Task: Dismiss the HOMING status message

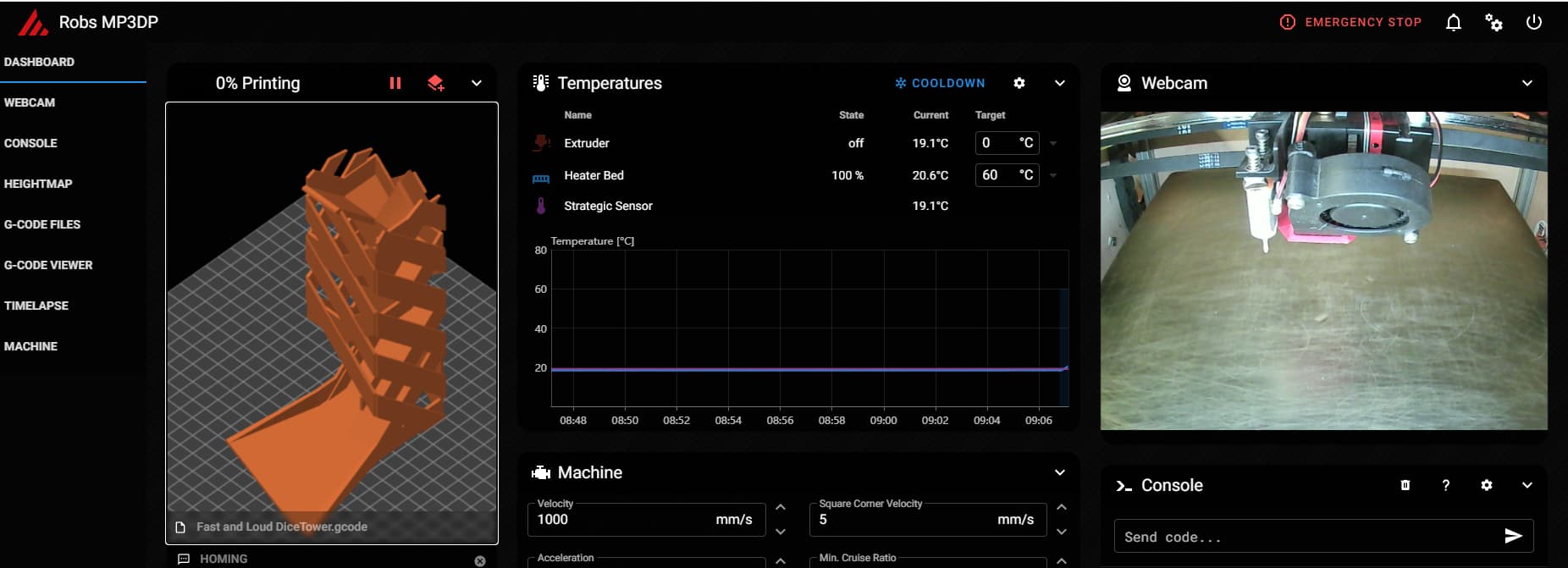Action: click(x=480, y=560)
